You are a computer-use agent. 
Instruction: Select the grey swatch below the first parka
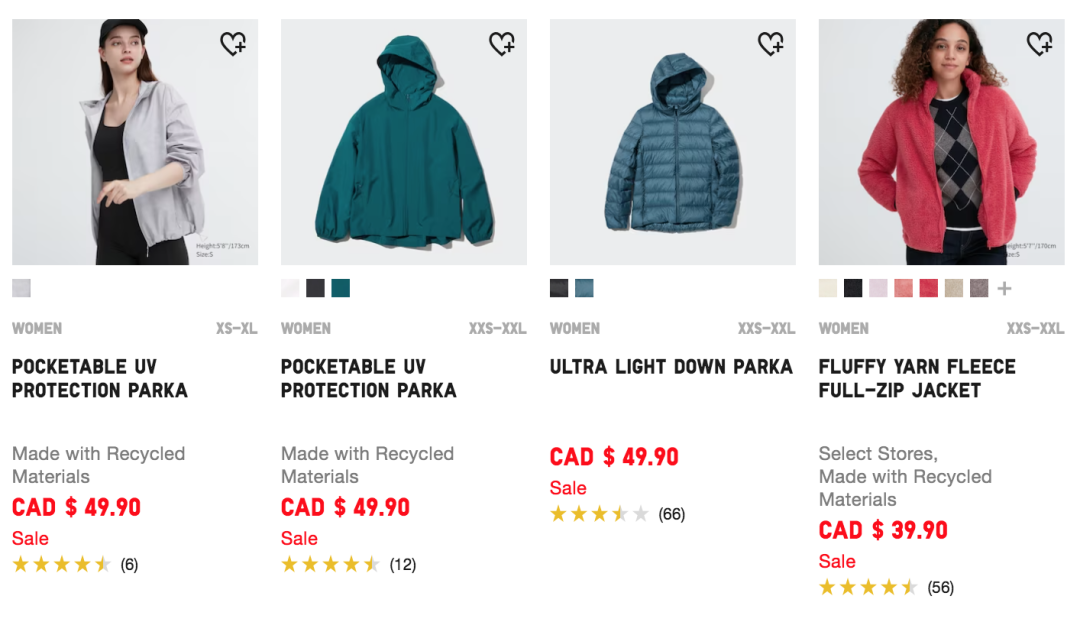21,288
